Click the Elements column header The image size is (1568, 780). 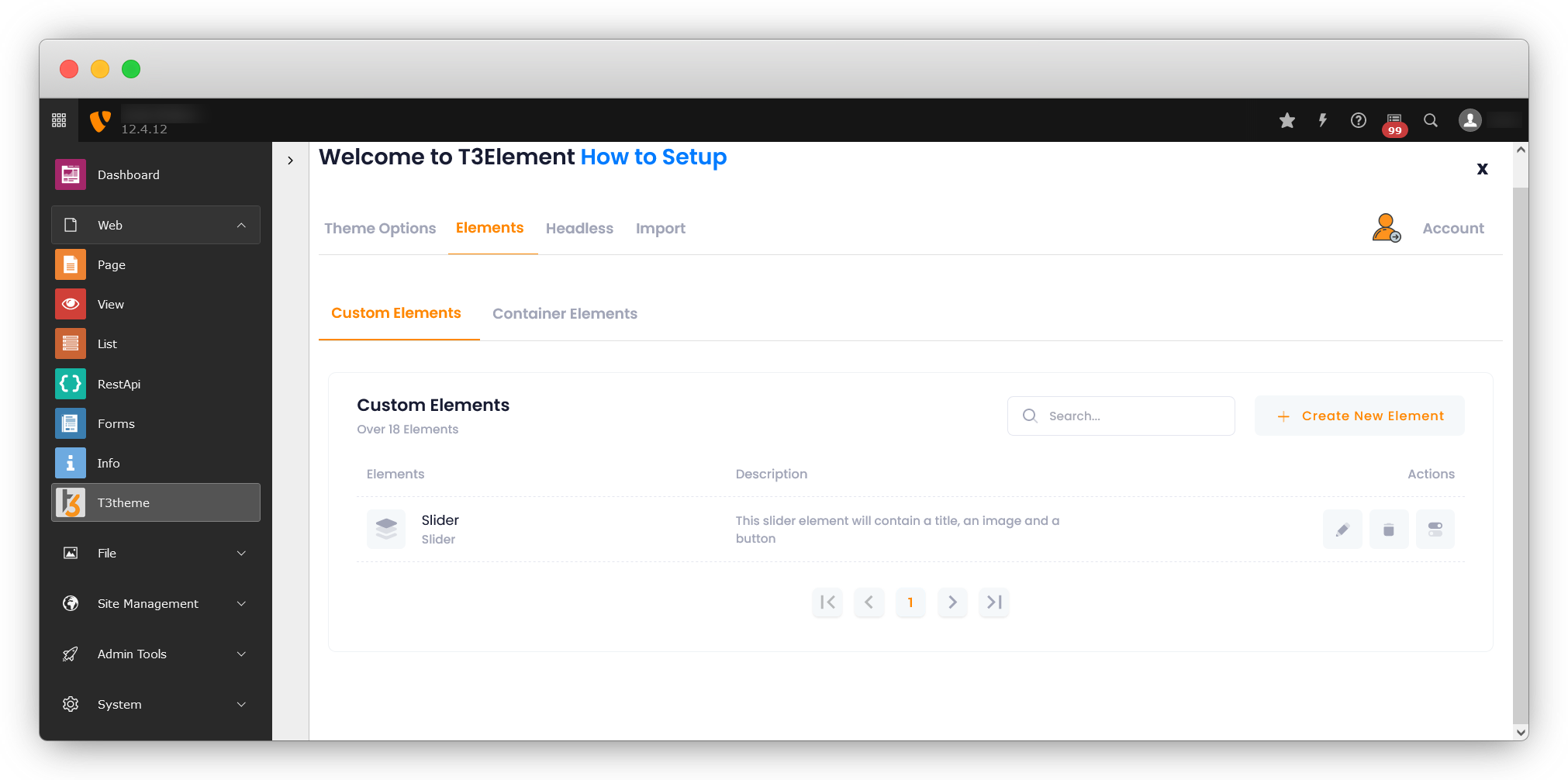coord(395,474)
